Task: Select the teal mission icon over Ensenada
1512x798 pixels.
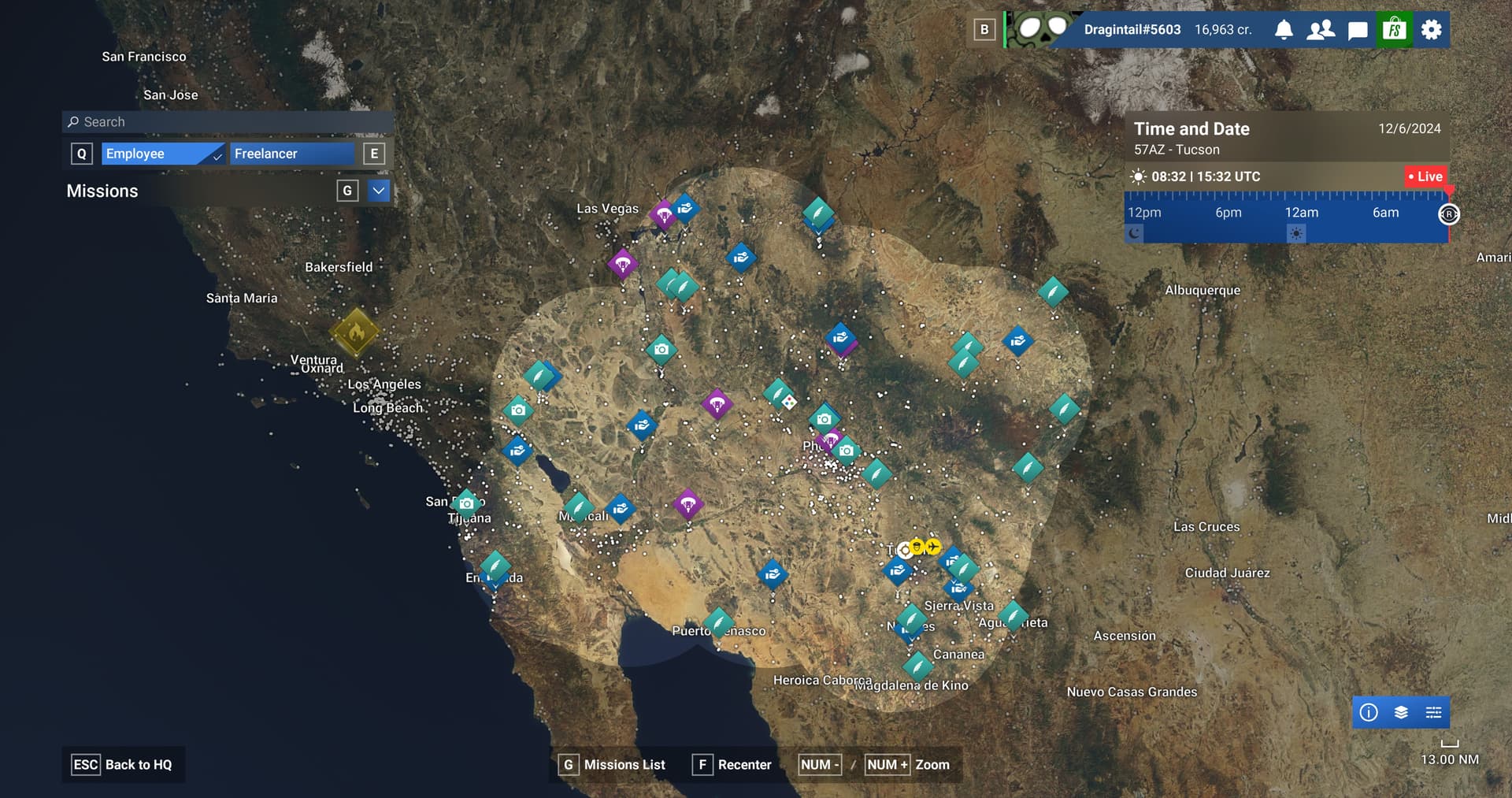Action: [495, 566]
